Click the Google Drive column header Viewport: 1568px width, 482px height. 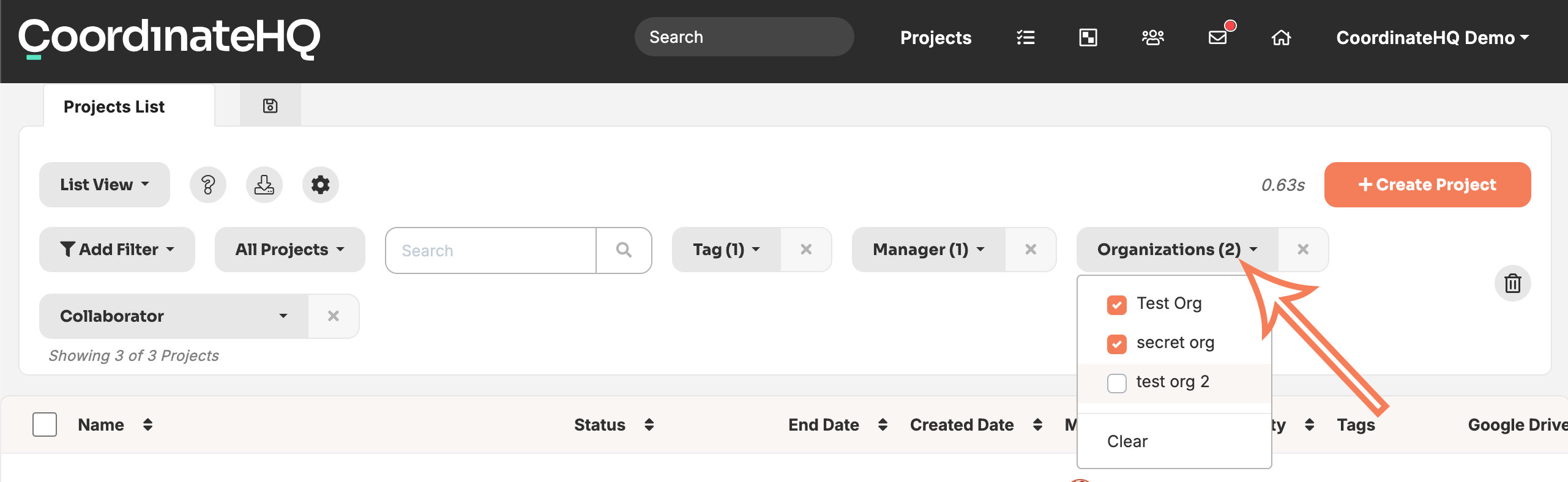(1518, 425)
